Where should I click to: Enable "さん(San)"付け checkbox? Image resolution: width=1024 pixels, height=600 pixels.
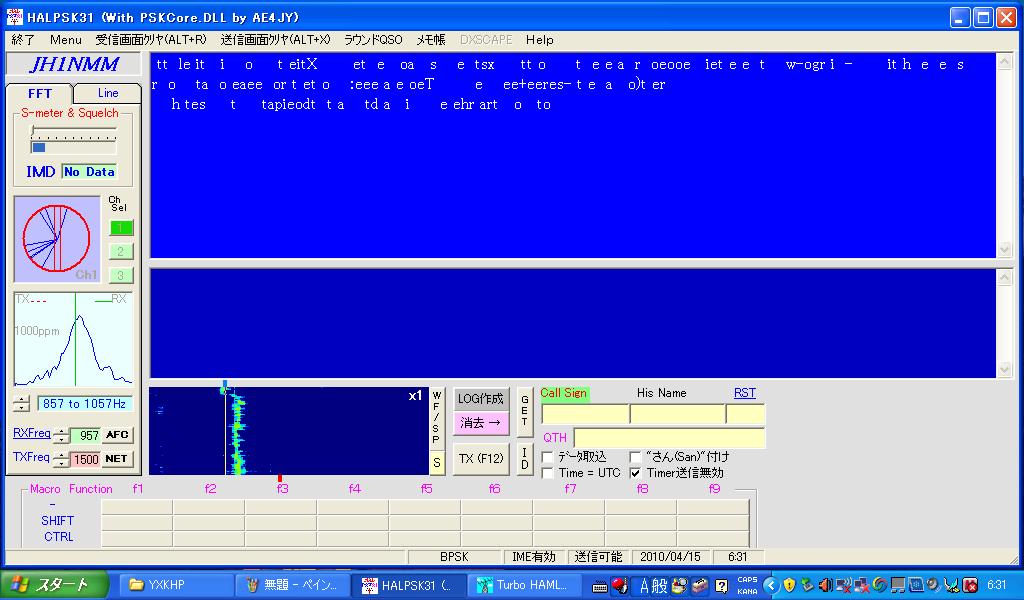(x=635, y=456)
